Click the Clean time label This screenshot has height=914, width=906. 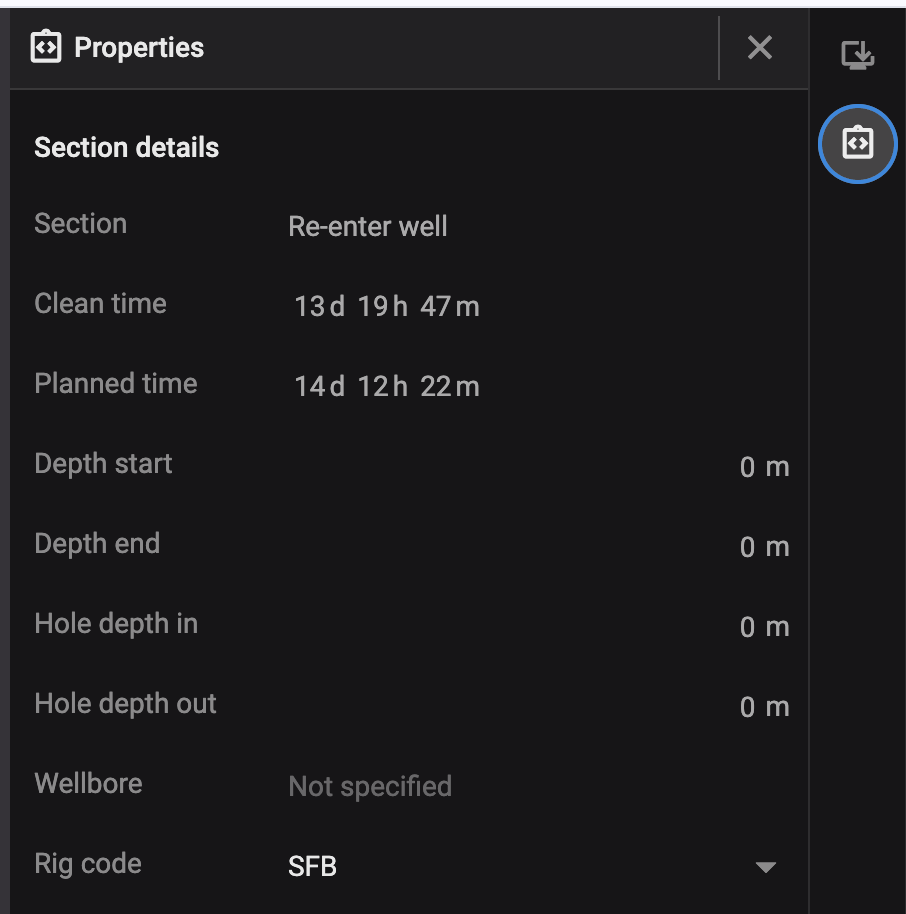100,303
